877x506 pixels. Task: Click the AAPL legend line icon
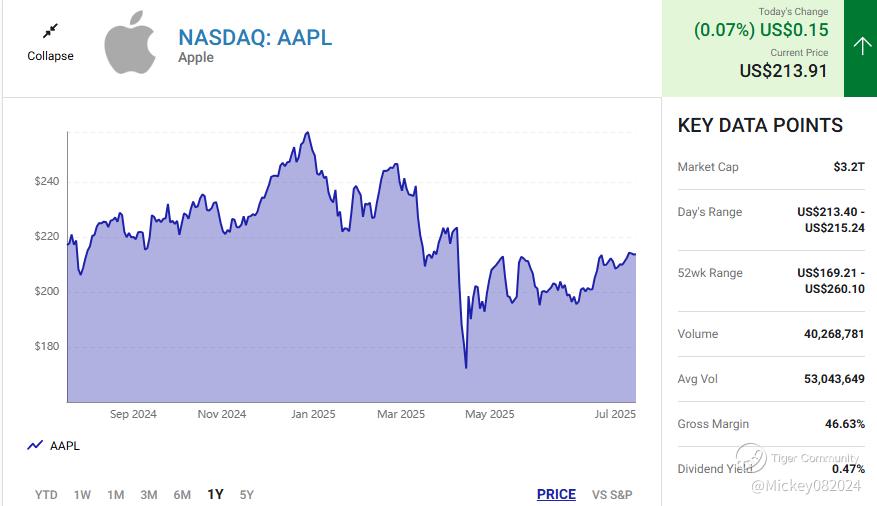pos(35,446)
